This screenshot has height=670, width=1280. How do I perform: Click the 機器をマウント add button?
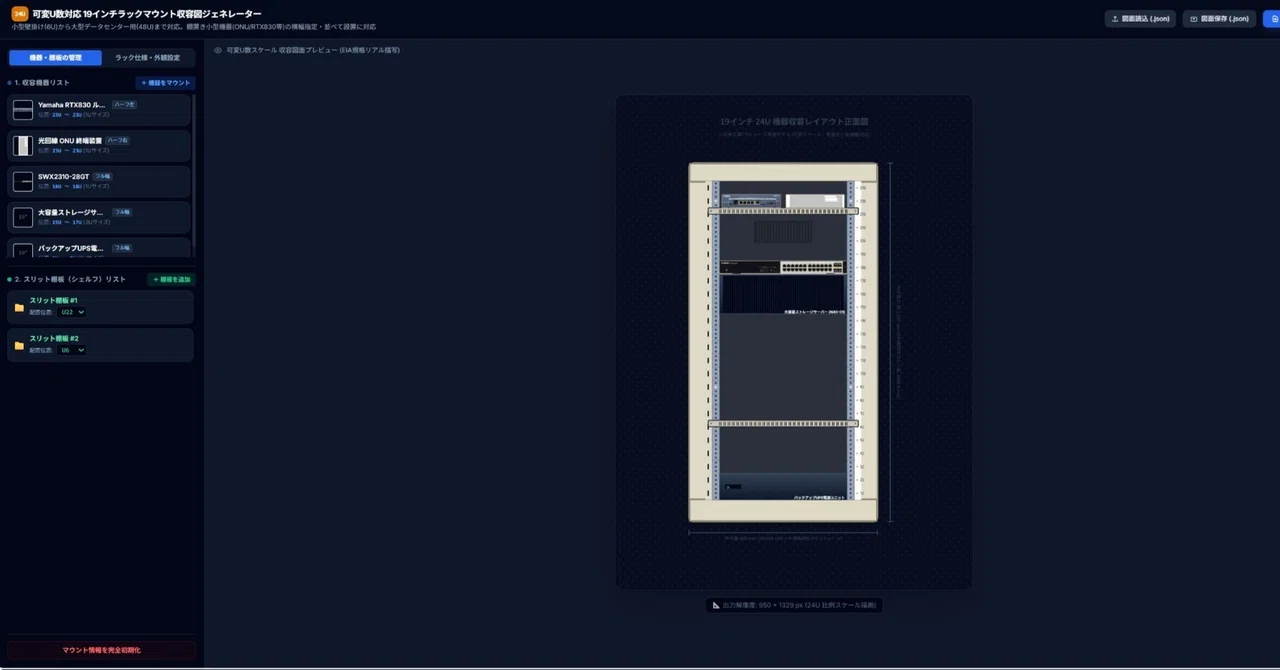[165, 83]
